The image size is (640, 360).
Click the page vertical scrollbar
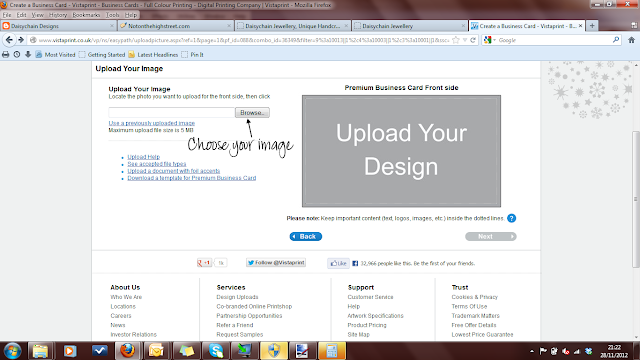(x=636, y=199)
